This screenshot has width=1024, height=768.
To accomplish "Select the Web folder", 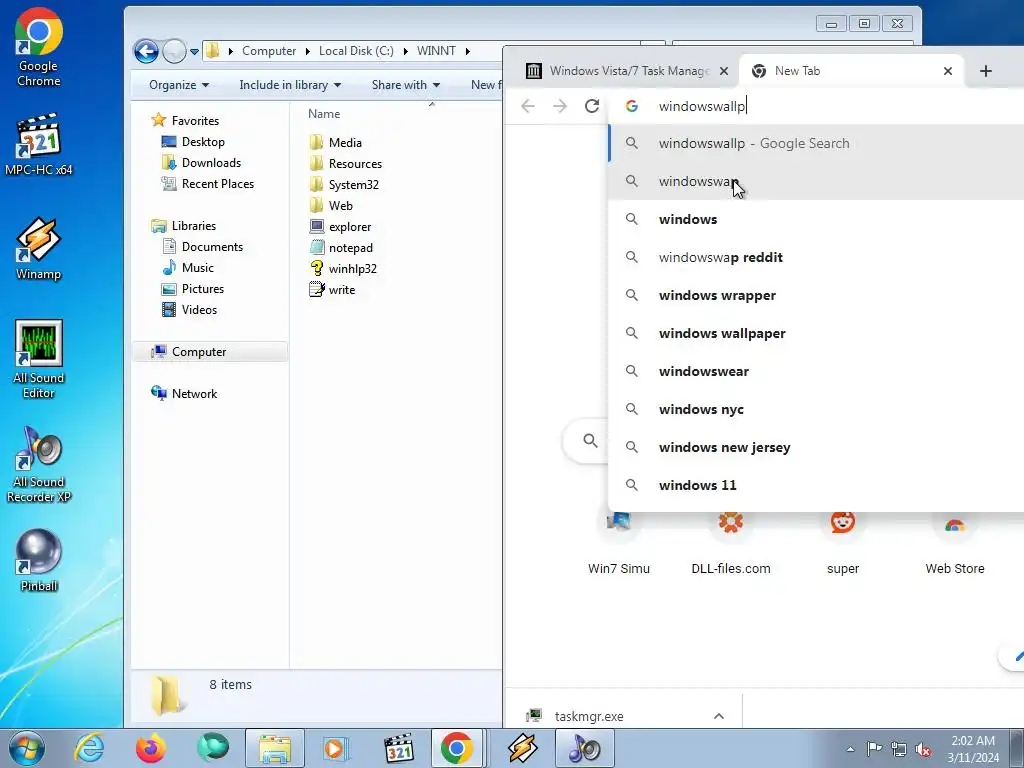I will [x=331, y=206].
